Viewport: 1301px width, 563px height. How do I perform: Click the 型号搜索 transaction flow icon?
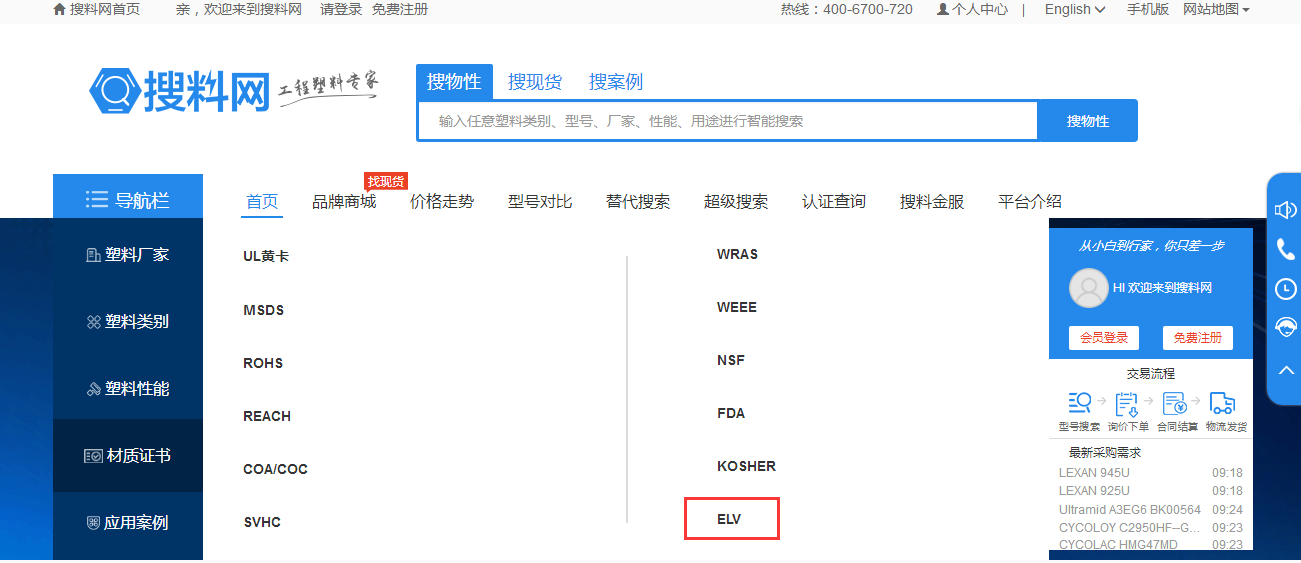pyautogui.click(x=1079, y=403)
